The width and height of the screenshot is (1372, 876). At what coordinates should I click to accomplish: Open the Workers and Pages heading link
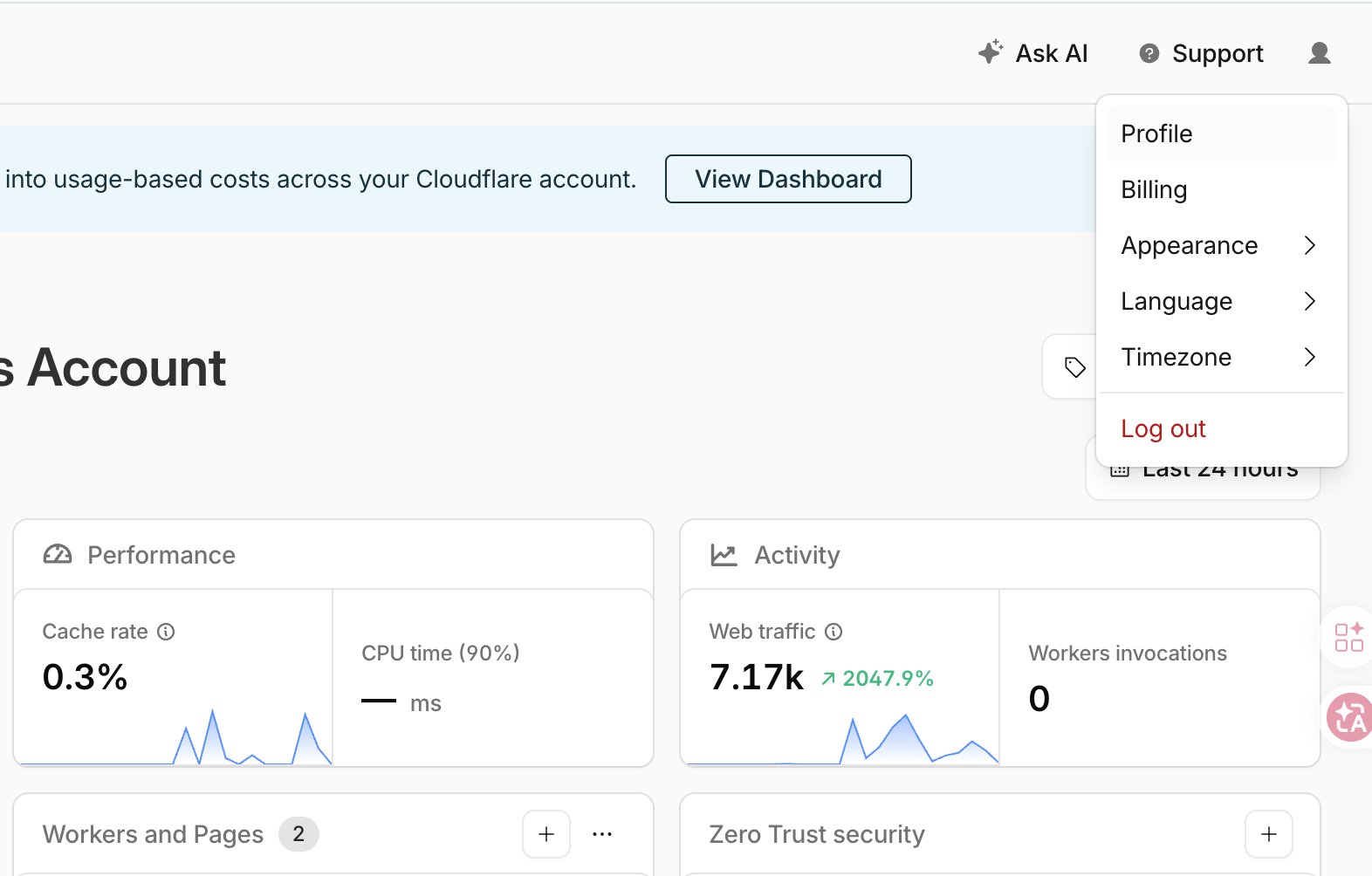(x=153, y=834)
